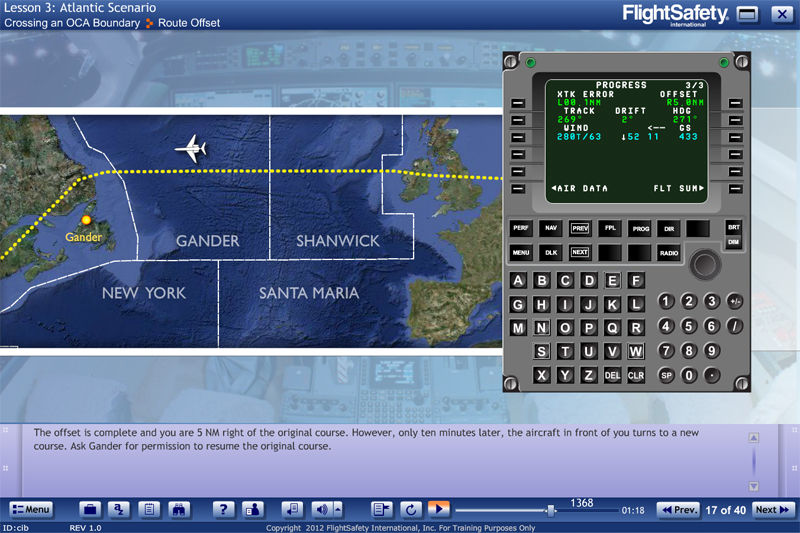Click the left line select key beside TRACK
800x533 pixels.
pyautogui.click(x=518, y=120)
